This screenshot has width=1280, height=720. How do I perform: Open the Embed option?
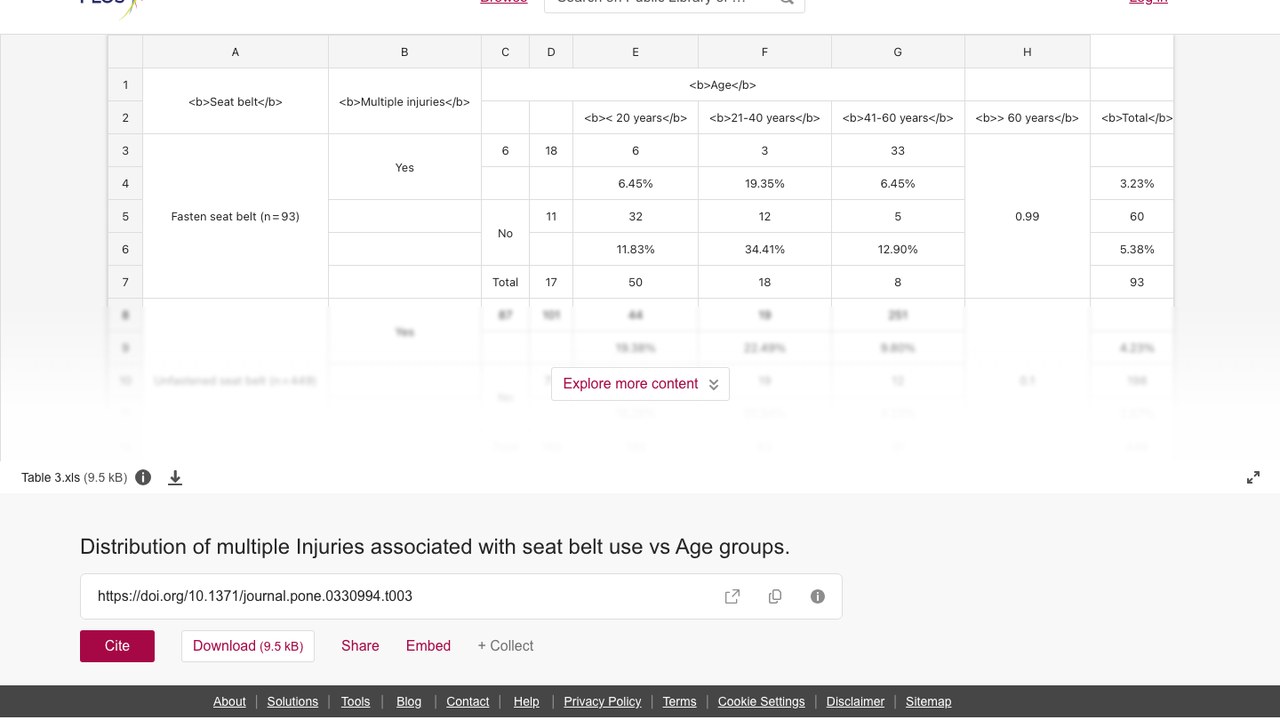click(428, 646)
